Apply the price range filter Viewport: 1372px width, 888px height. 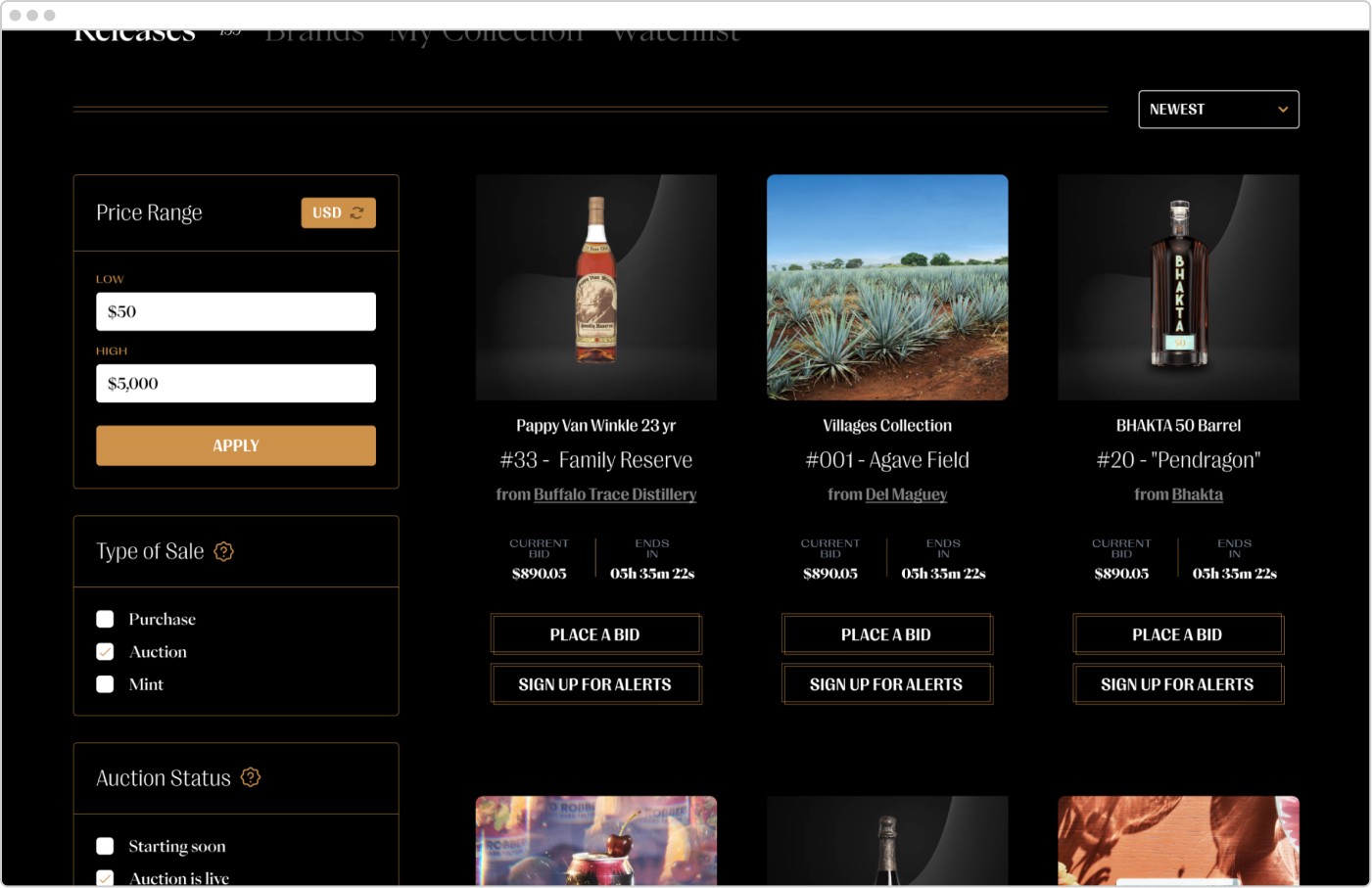click(x=236, y=445)
